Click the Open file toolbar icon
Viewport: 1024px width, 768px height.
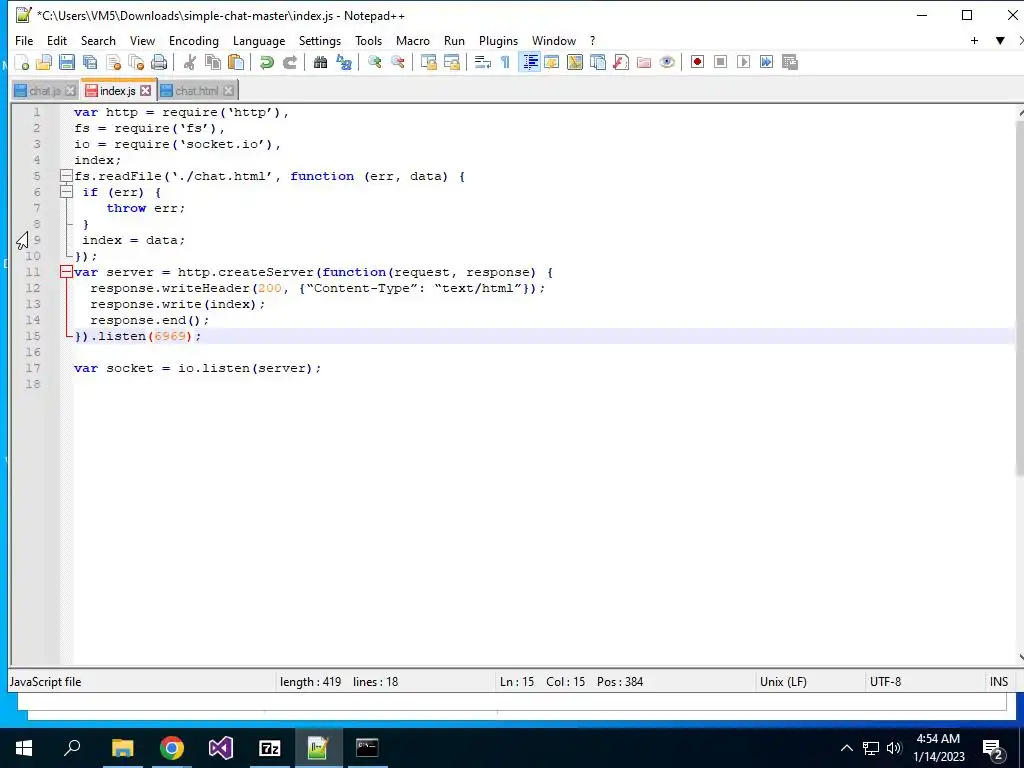pos(44,62)
